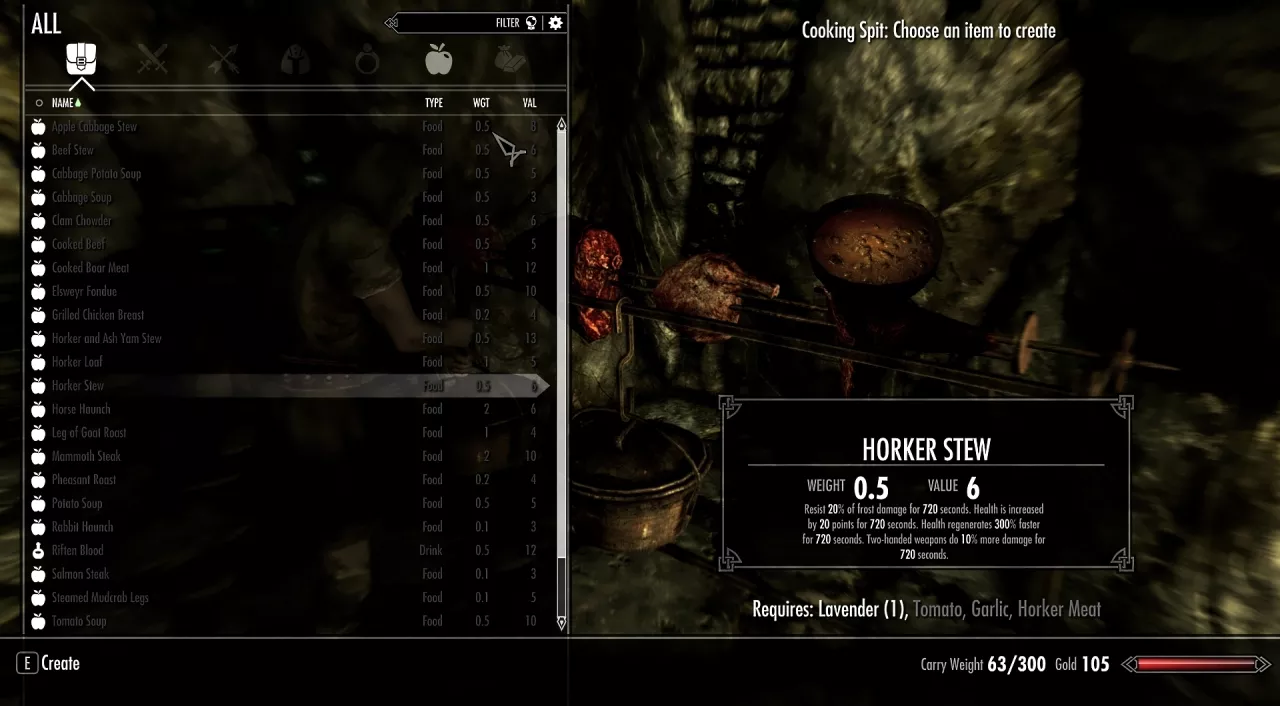The height and width of the screenshot is (706, 1280).
Task: Click the list scrollbar down arrow
Action: (561, 623)
